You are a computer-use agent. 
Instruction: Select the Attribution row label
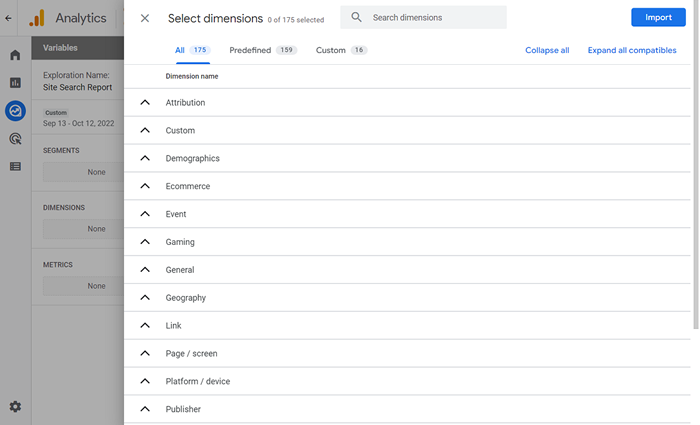[185, 103]
